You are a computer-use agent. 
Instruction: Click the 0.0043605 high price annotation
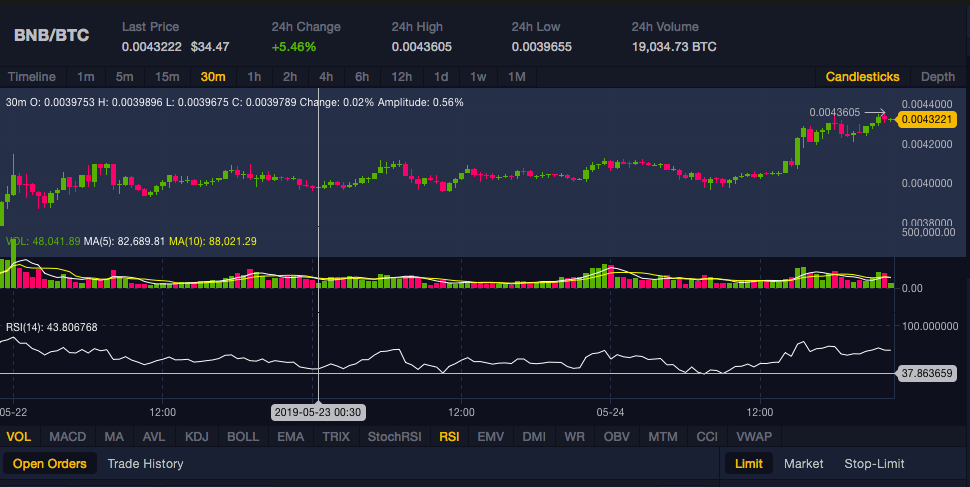[835, 112]
